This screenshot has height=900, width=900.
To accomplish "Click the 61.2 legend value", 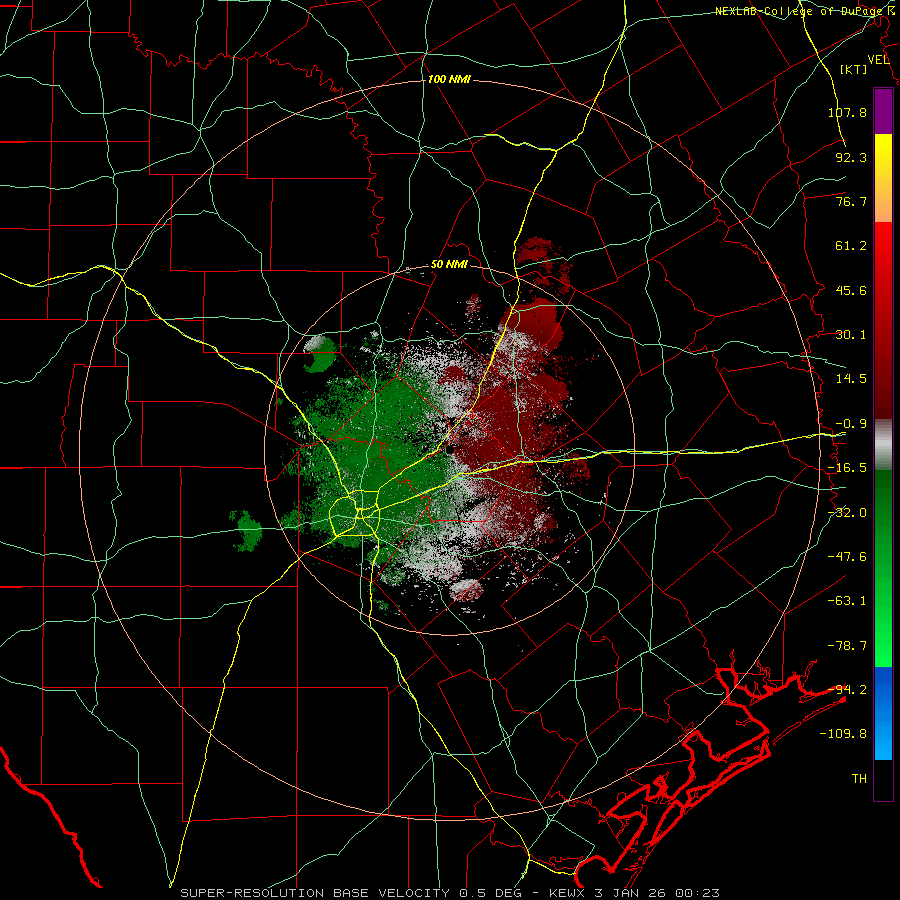I will click(851, 246).
